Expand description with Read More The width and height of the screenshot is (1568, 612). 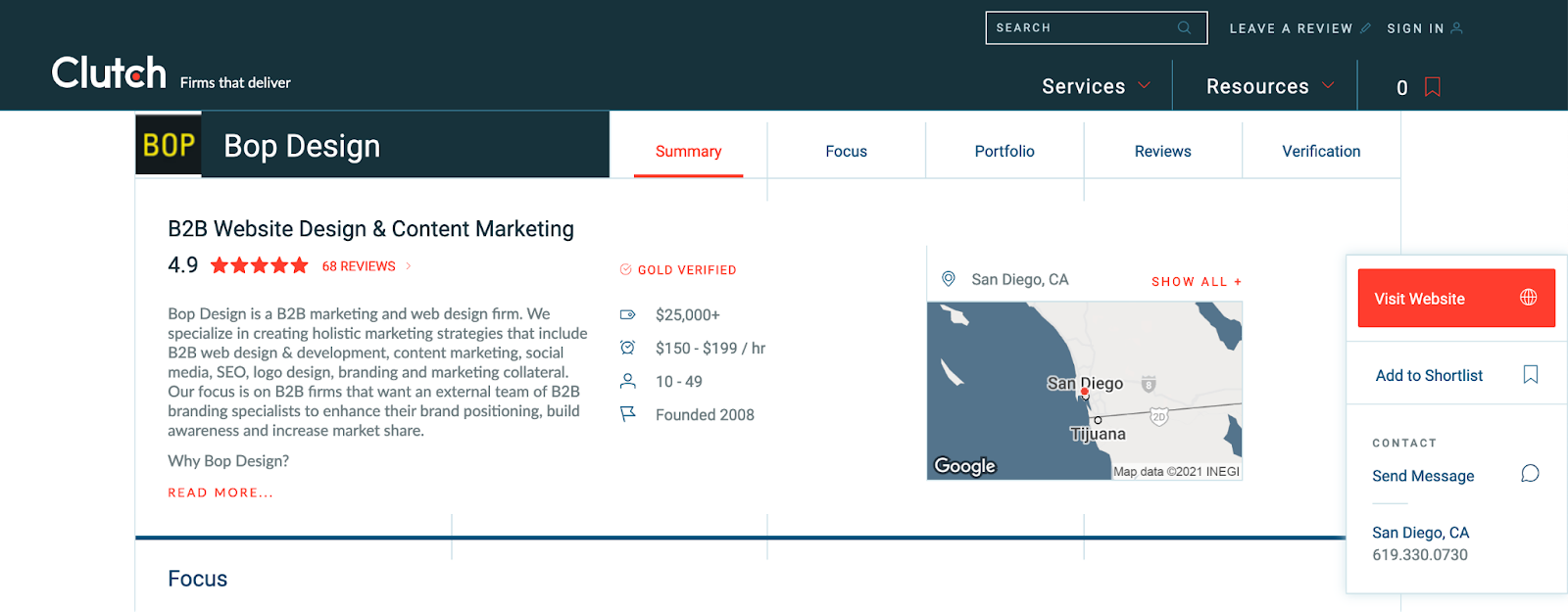220,493
